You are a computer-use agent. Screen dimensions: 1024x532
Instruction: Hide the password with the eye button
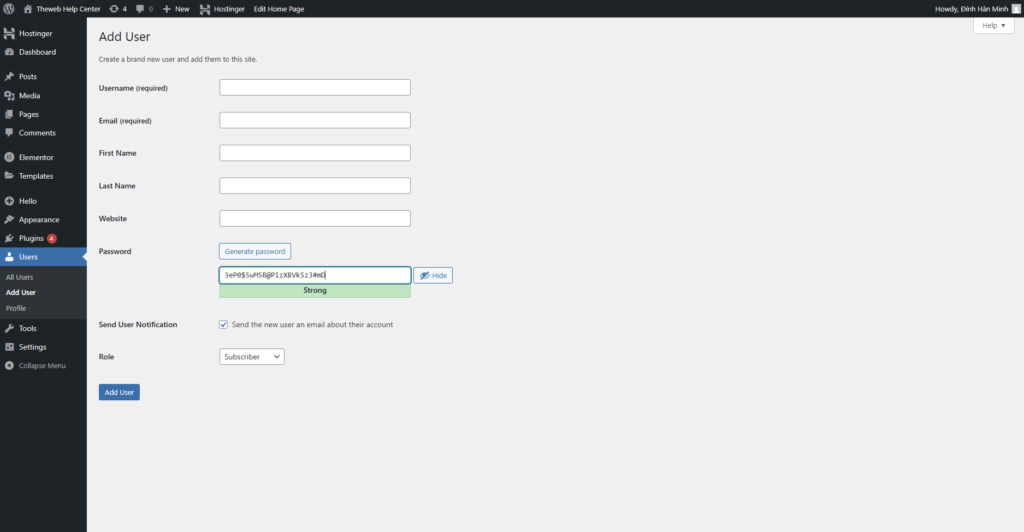[x=433, y=275]
